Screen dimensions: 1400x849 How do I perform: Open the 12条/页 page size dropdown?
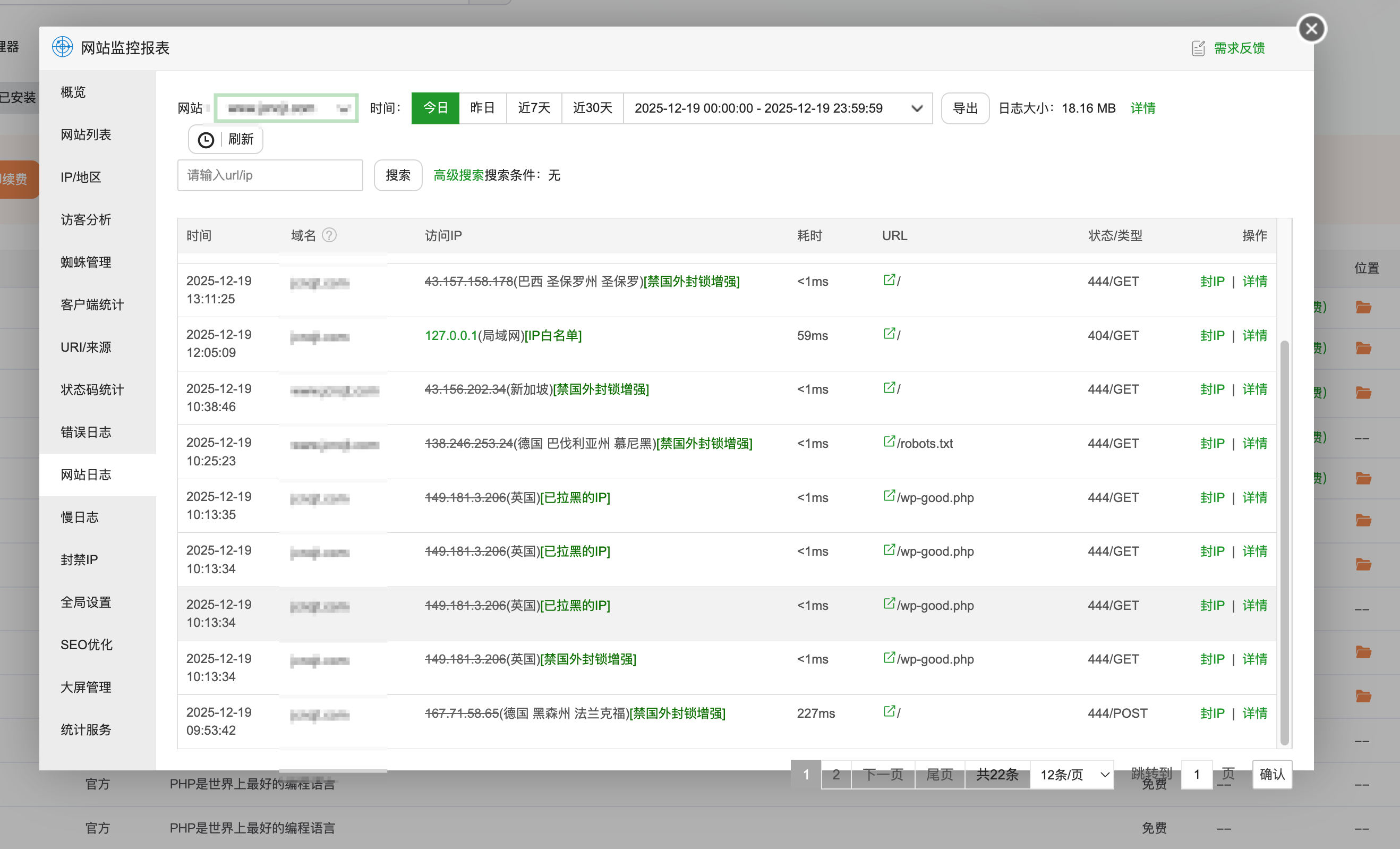(1072, 775)
